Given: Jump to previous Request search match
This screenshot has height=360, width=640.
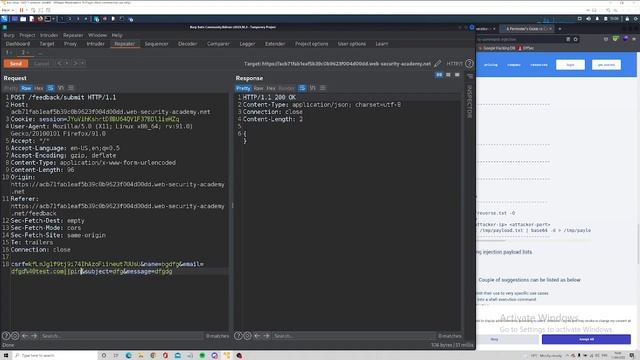Looking at the screenshot, I should [25, 336].
